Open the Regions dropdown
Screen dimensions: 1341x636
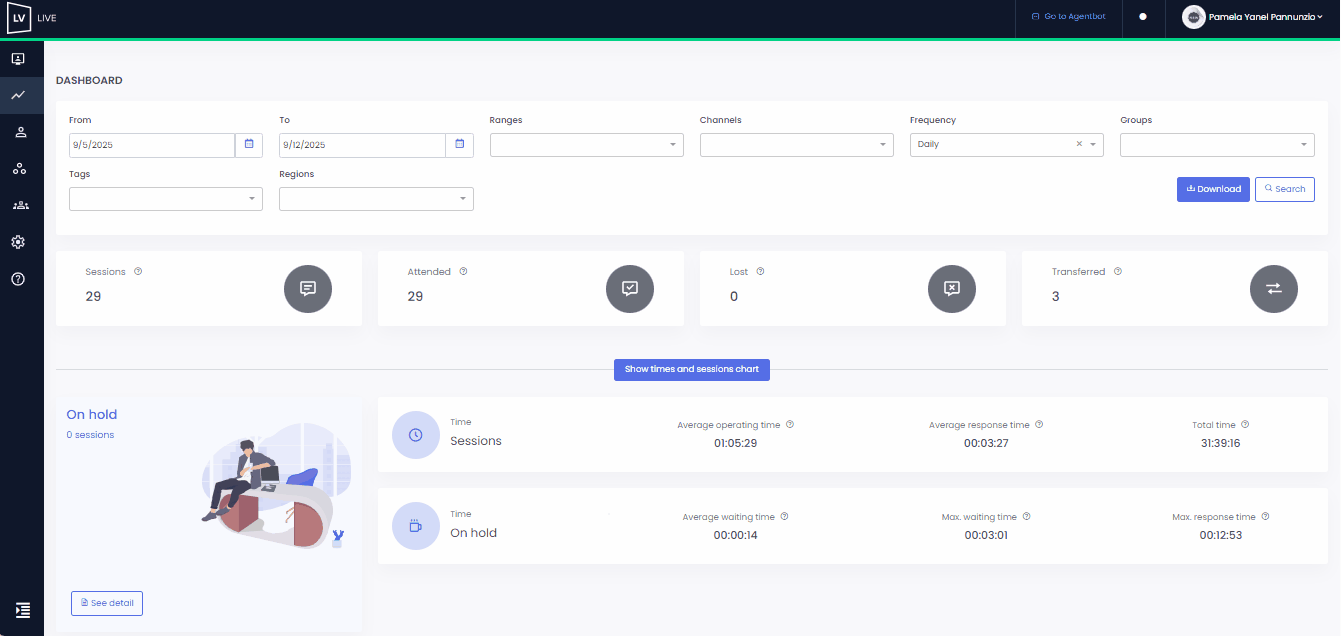[x=376, y=199]
